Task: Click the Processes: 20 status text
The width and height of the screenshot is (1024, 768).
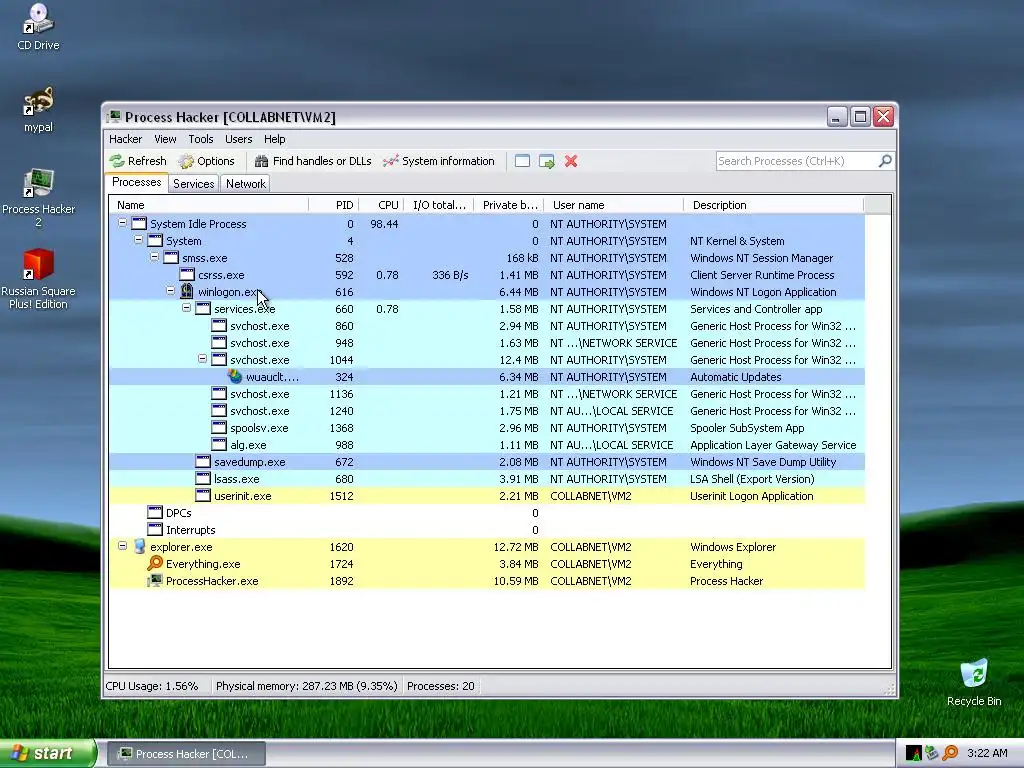Action: pos(440,686)
